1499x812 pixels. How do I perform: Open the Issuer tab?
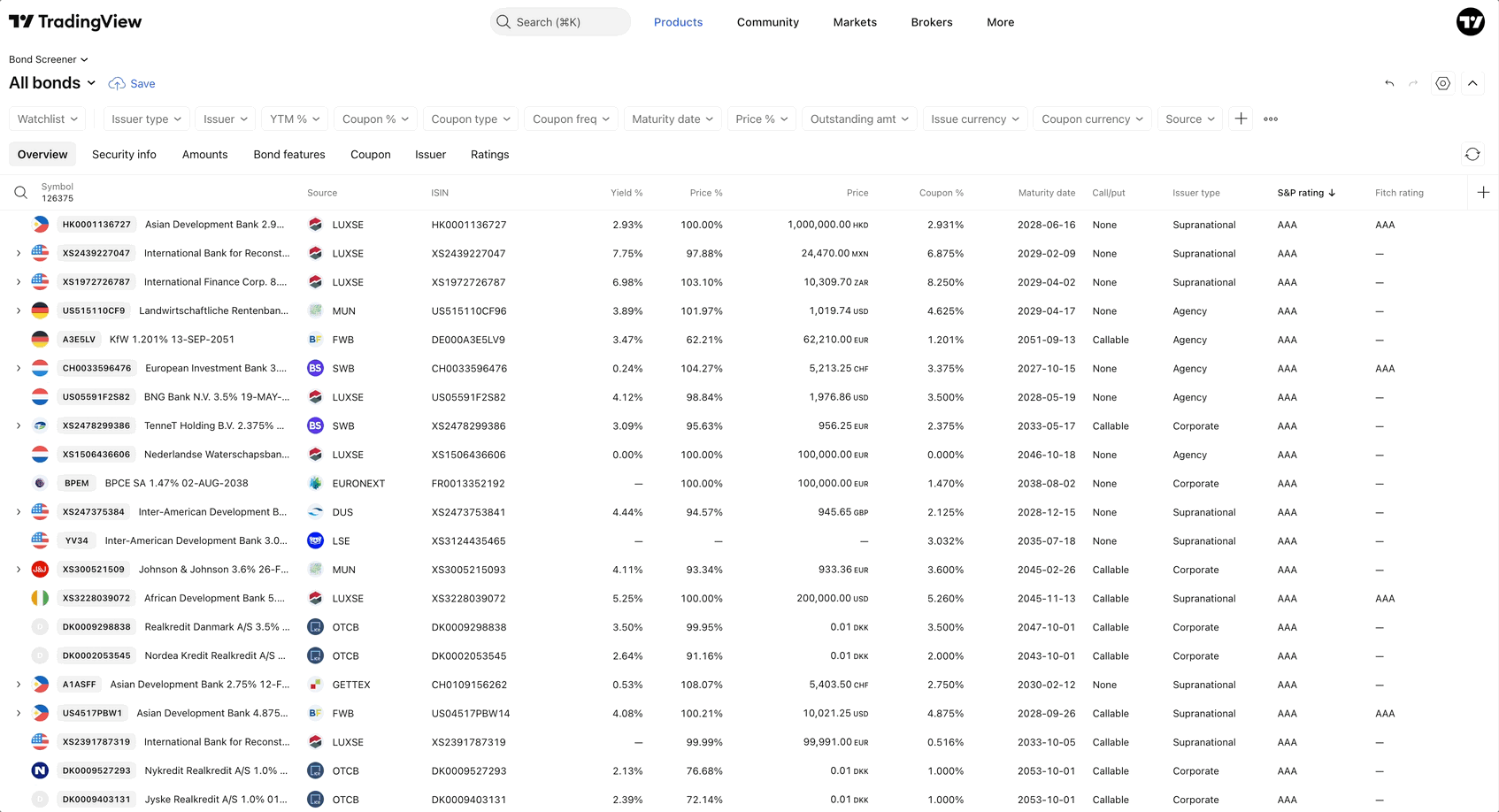point(430,154)
